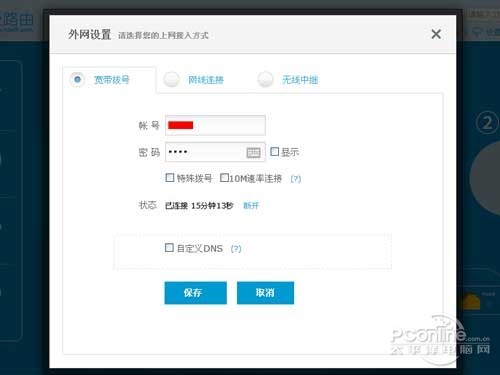Screen dimensions: 500x375
Task: Select the 网线连接 radio button
Action: [x=172, y=80]
